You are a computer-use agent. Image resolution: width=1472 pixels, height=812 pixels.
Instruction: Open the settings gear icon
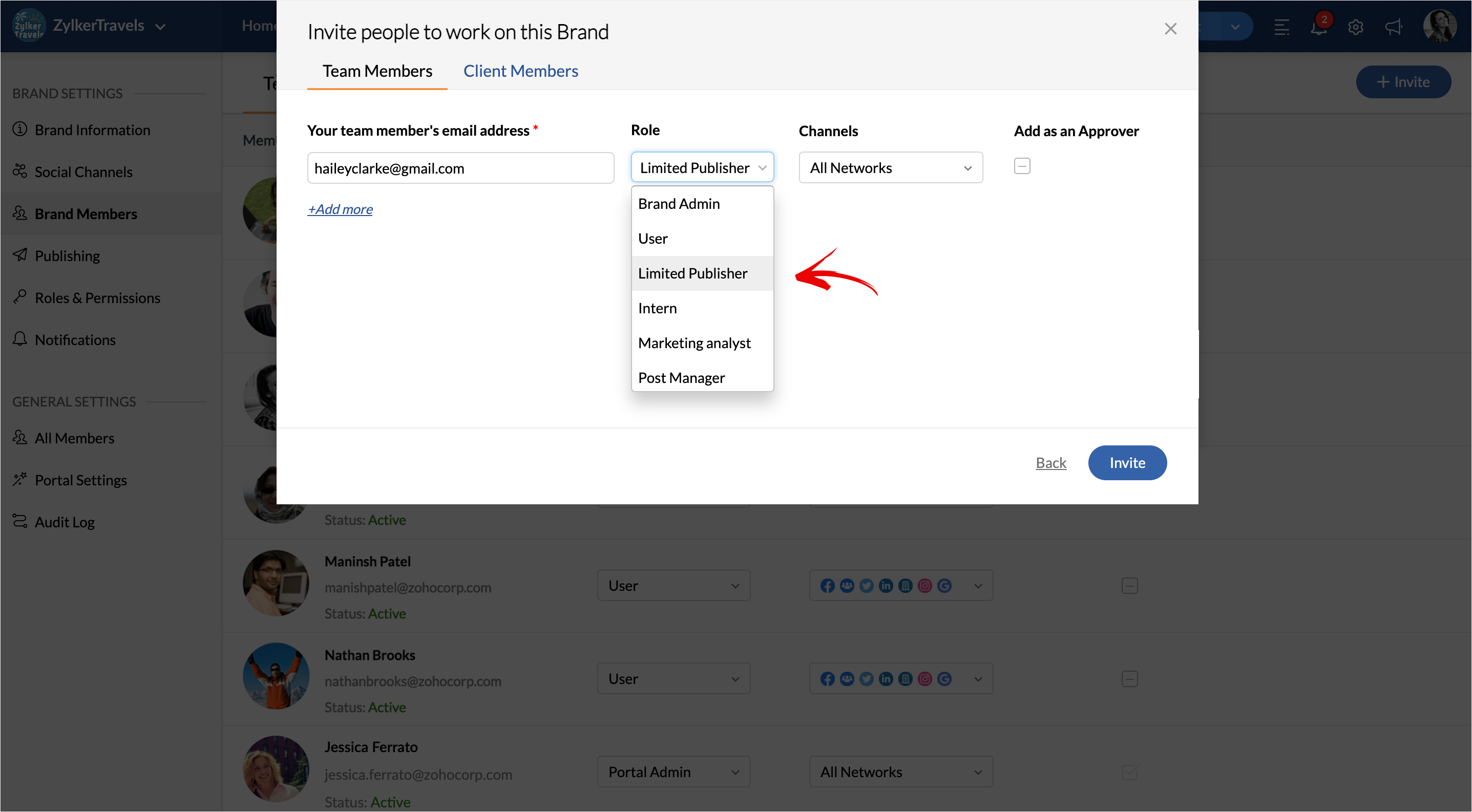tap(1355, 27)
